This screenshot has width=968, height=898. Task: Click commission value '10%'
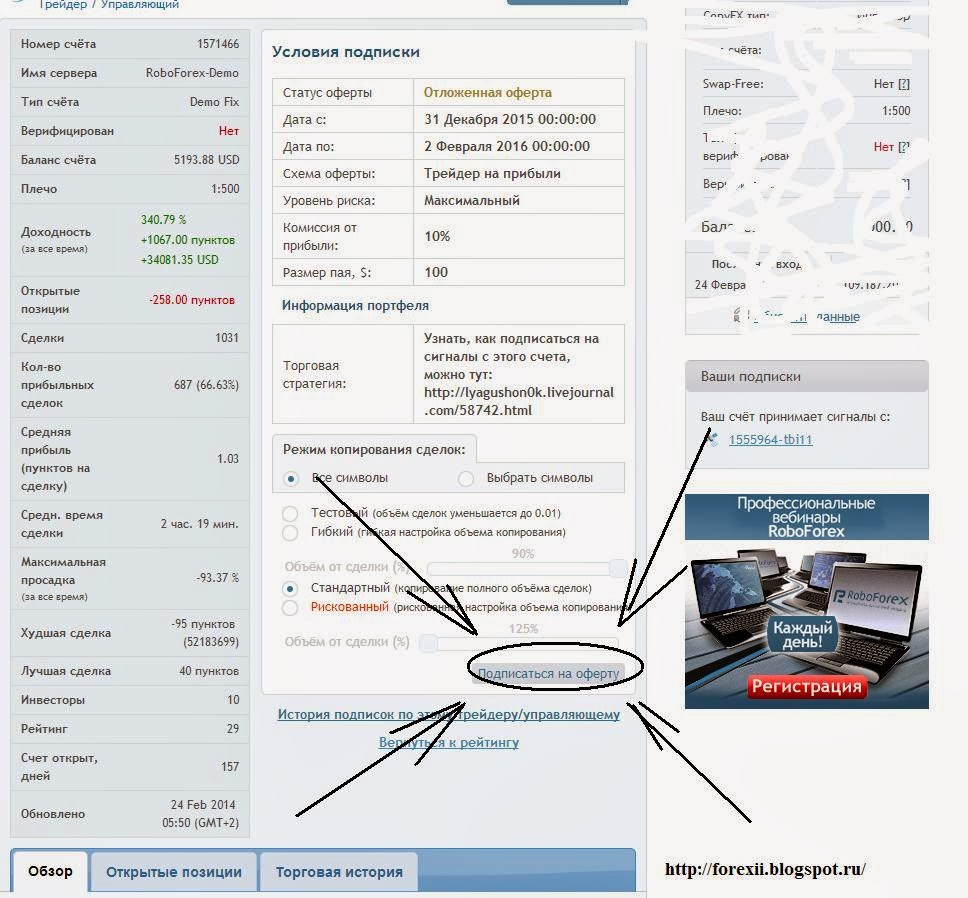pyautogui.click(x=437, y=236)
